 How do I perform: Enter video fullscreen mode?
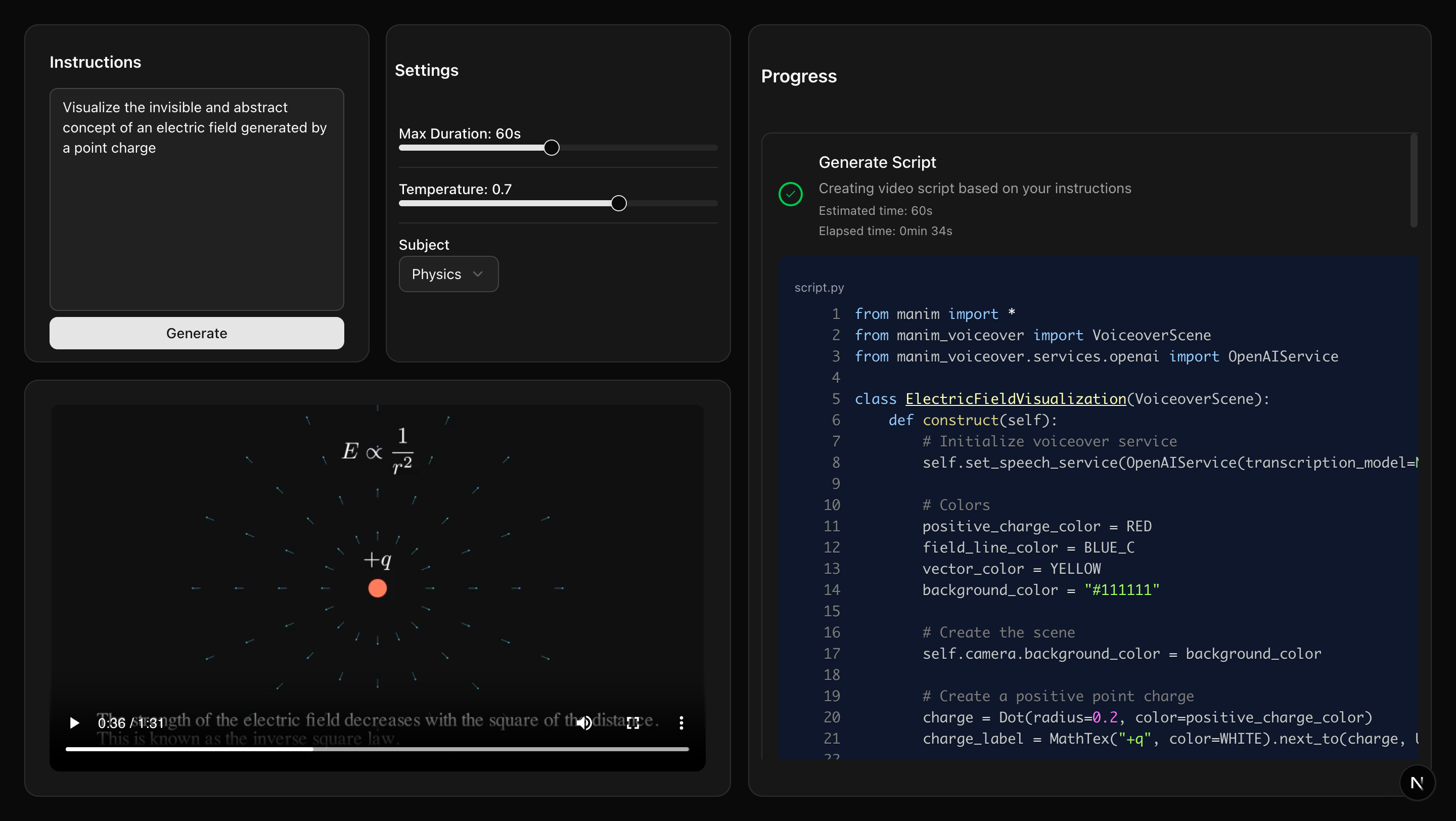tap(633, 723)
